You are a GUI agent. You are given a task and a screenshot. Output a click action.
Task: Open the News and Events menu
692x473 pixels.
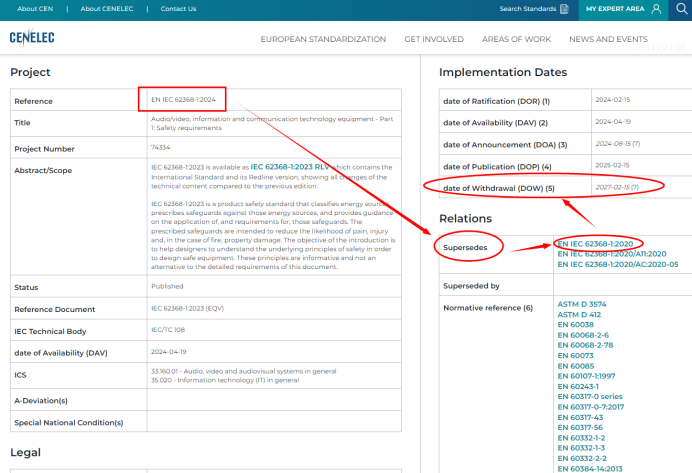(x=608, y=39)
